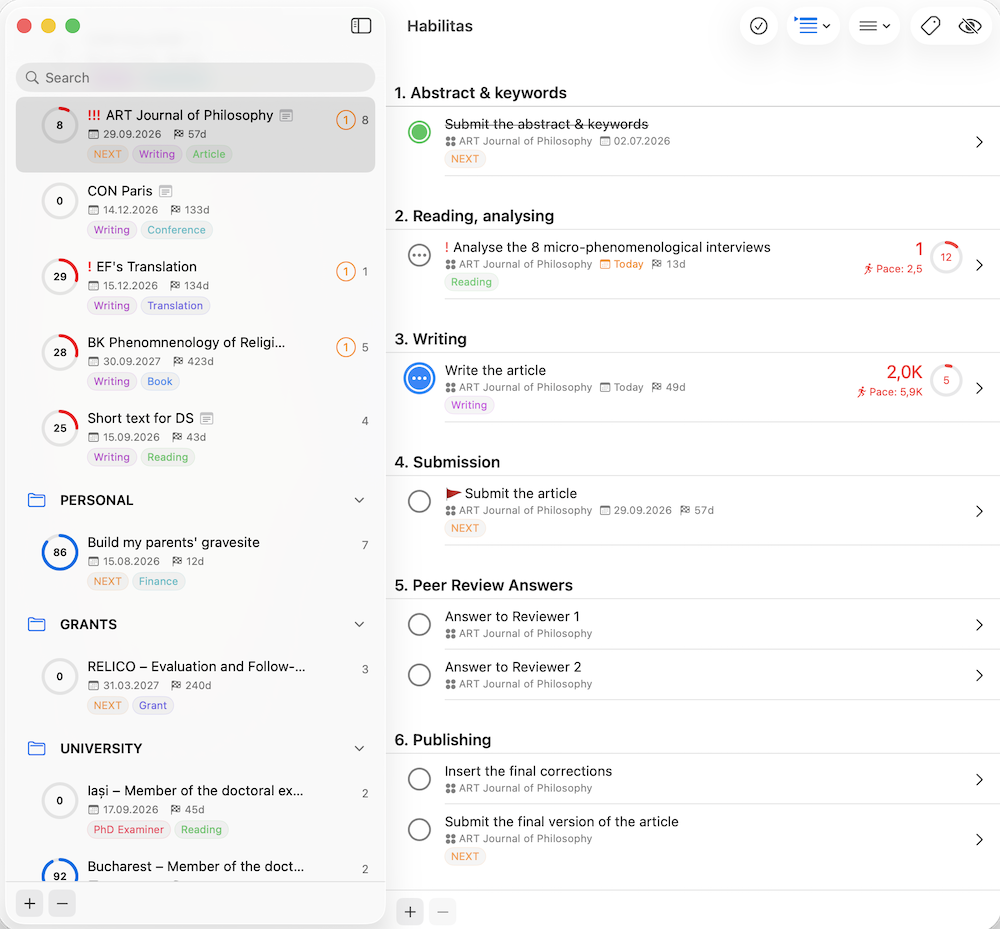Click the UNIVERSITY folder icon
Screen dimensions: 1000x929
click(x=37, y=748)
